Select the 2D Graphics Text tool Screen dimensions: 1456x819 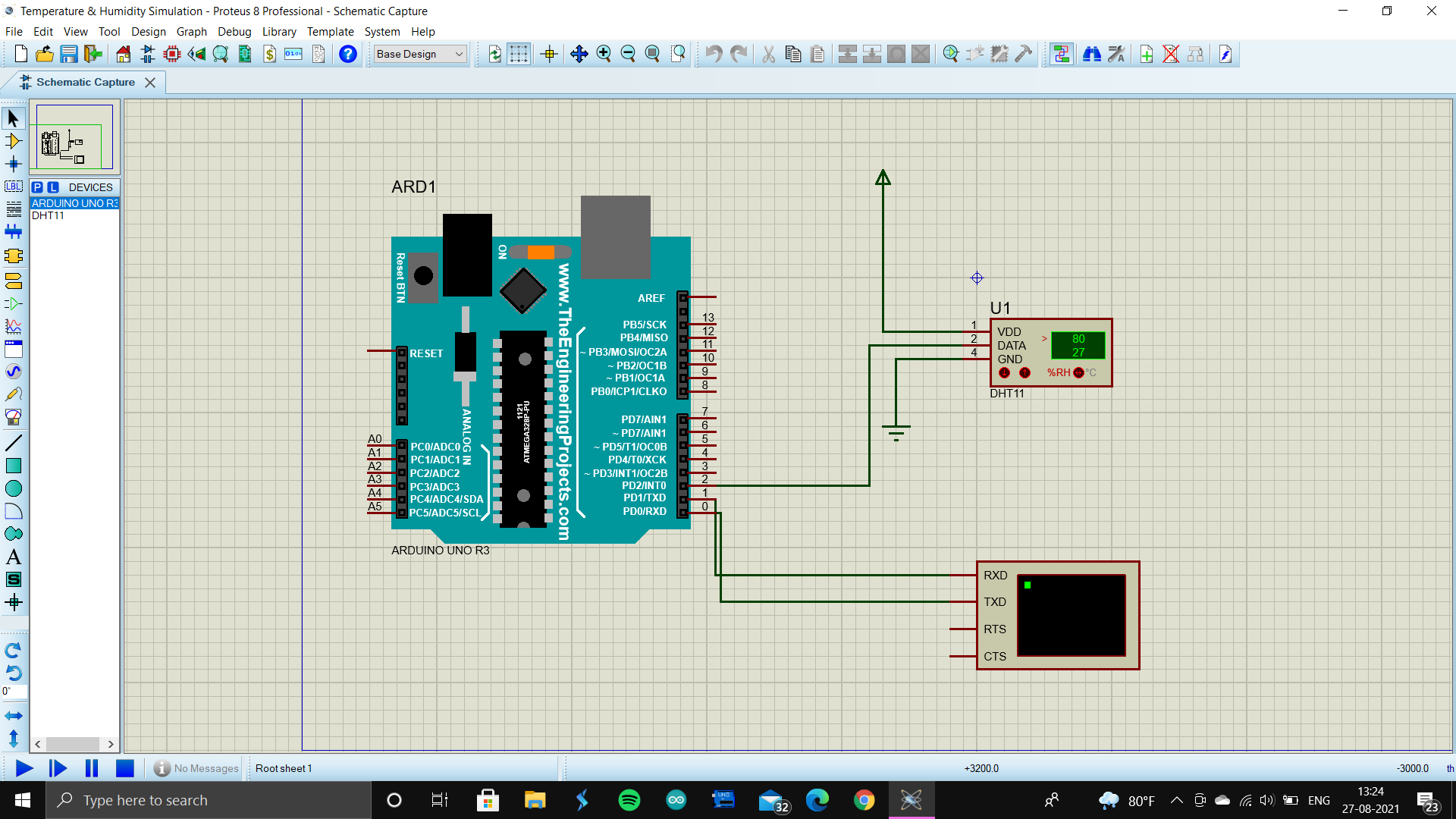(13, 557)
